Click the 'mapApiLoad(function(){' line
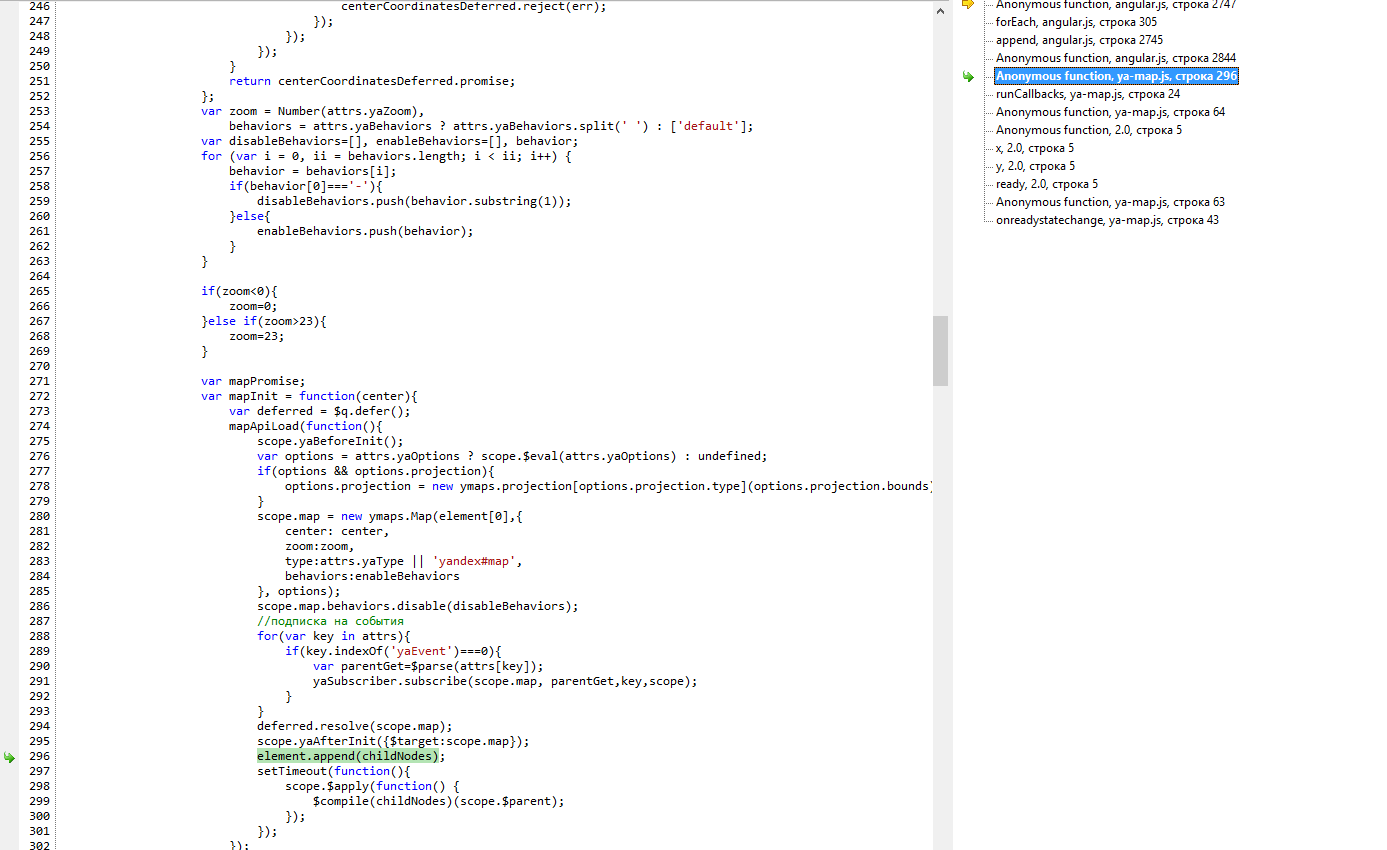Image resolution: width=1387 pixels, height=850 pixels. (305, 426)
